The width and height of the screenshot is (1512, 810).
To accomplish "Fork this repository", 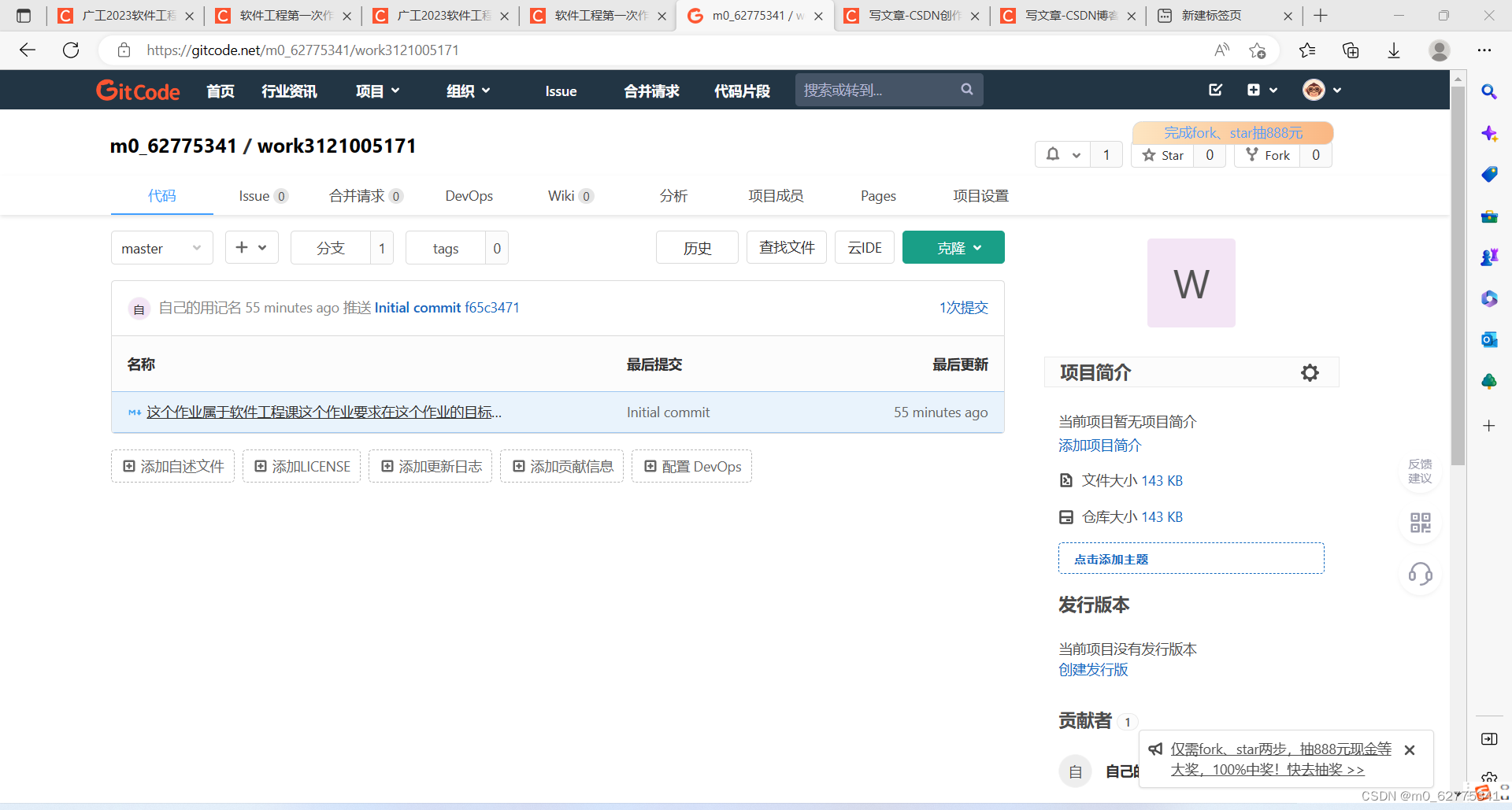I will point(1267,155).
